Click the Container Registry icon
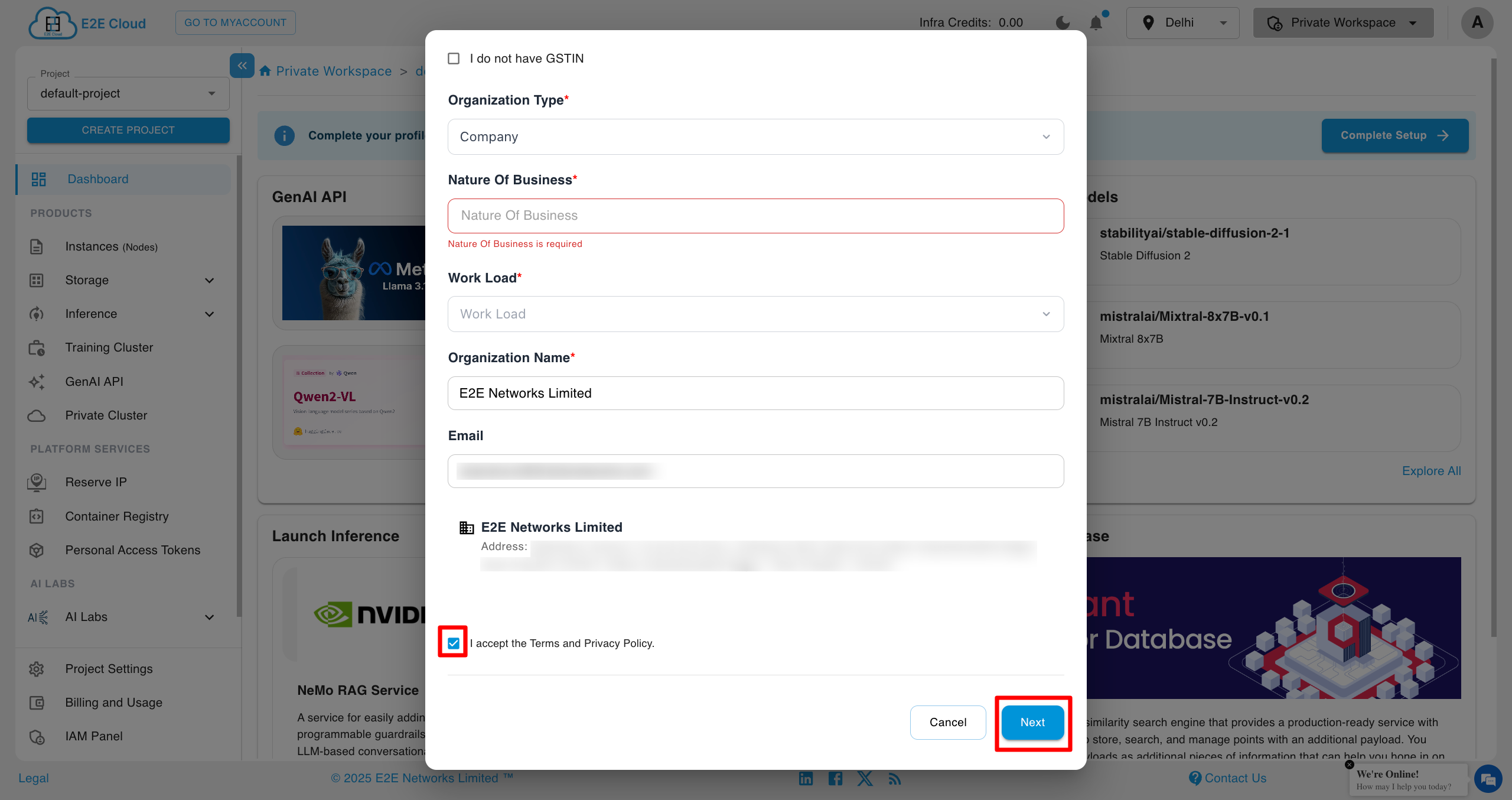Viewport: 1512px width, 800px height. tap(37, 516)
